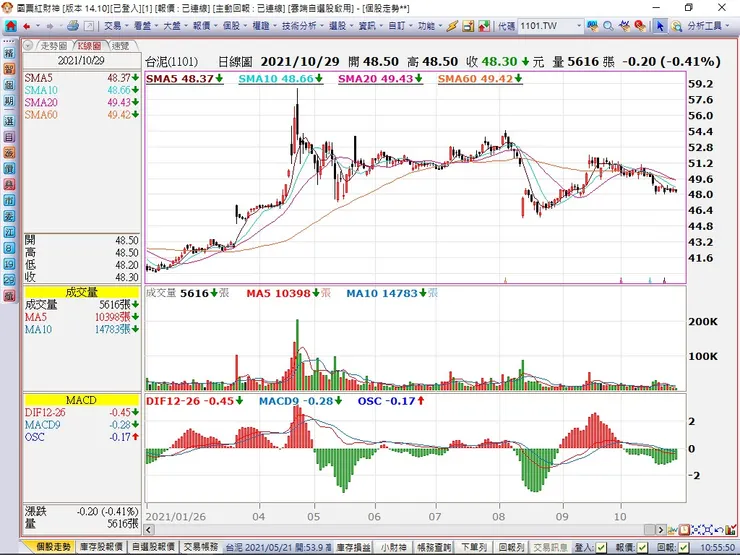Click the printer icon in toolbar
The height and width of the screenshot is (555, 740).
point(73,26)
